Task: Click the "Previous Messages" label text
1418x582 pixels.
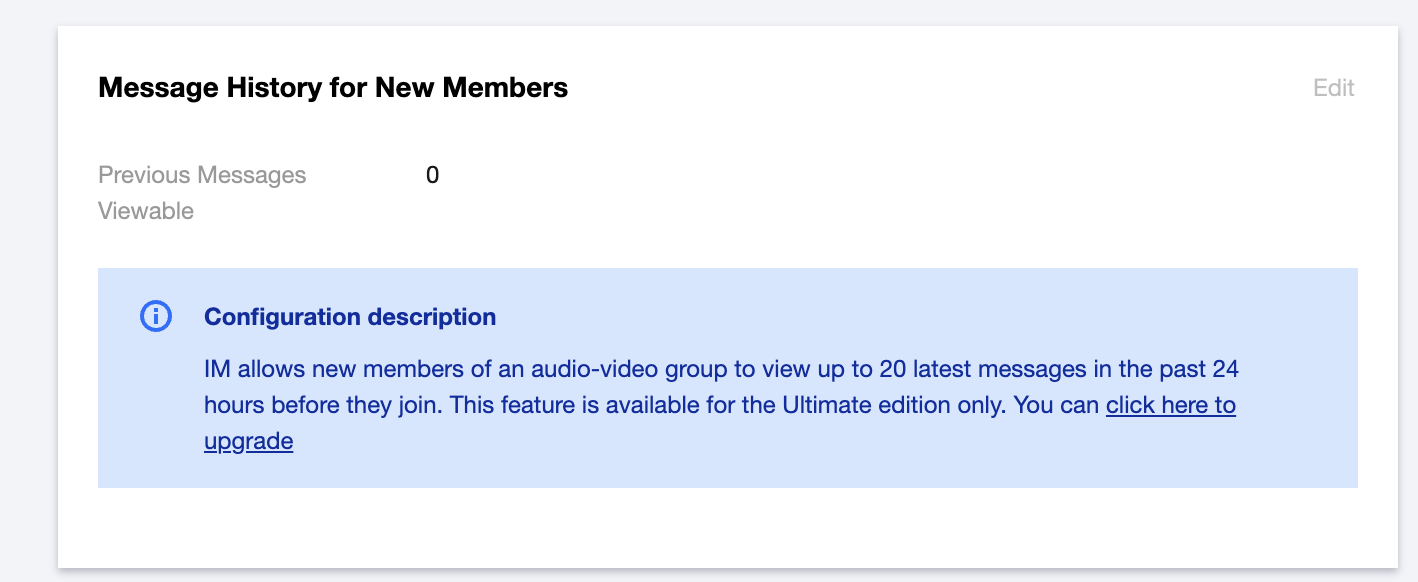Action: (x=202, y=175)
